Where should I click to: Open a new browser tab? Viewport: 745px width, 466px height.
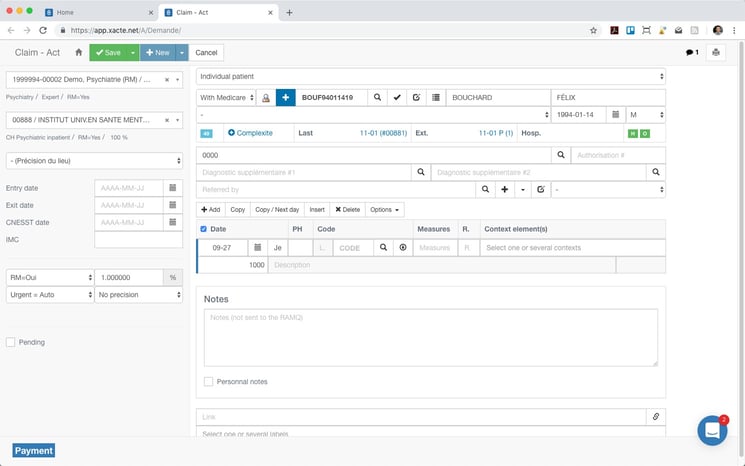point(289,12)
